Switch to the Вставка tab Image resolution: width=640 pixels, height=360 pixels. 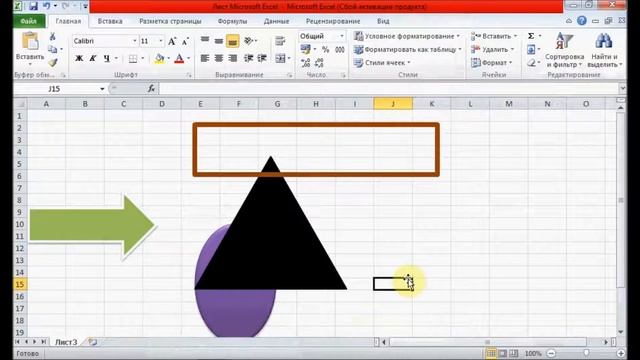[x=110, y=21]
